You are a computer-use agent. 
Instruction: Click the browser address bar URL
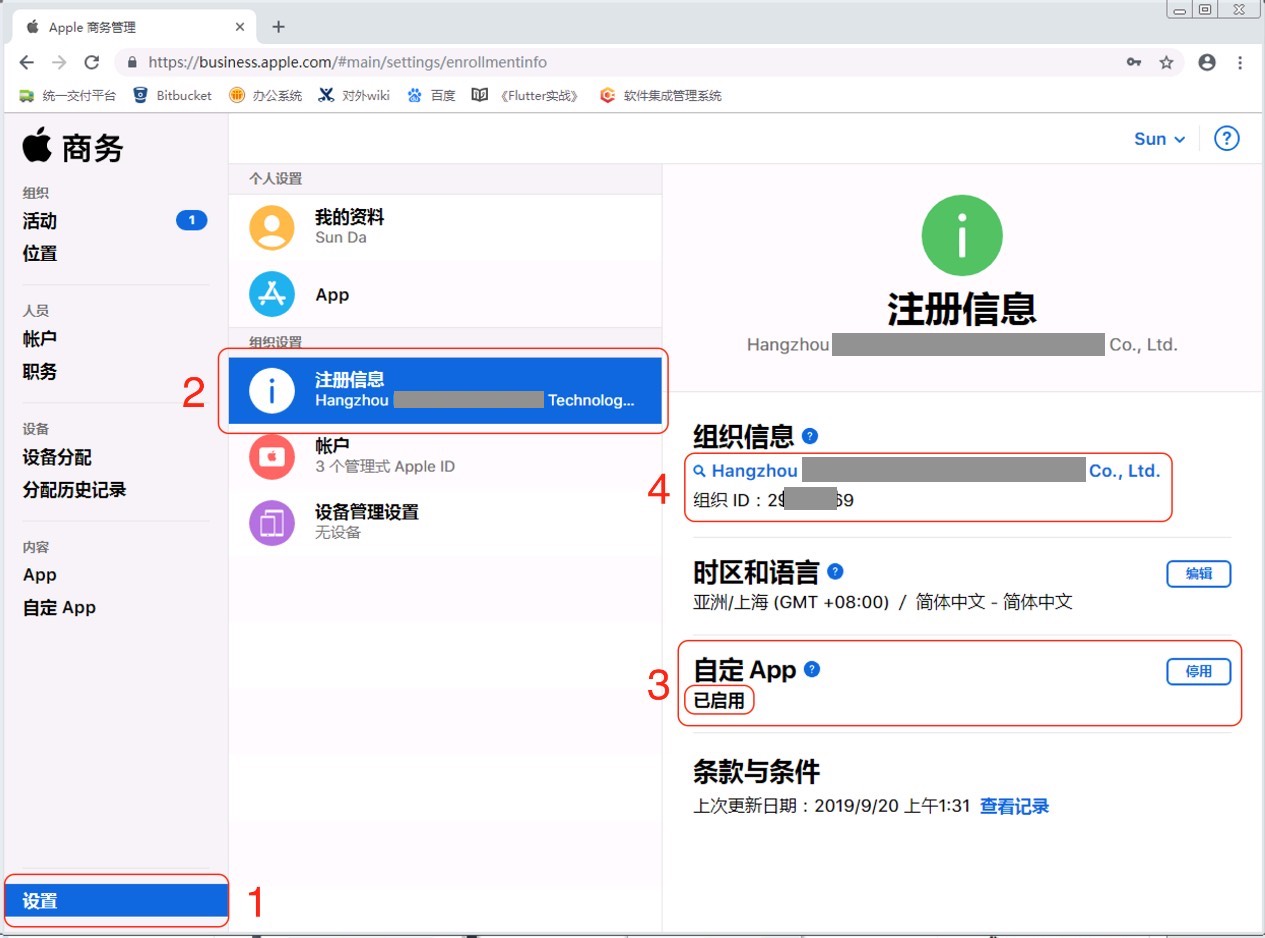click(347, 62)
